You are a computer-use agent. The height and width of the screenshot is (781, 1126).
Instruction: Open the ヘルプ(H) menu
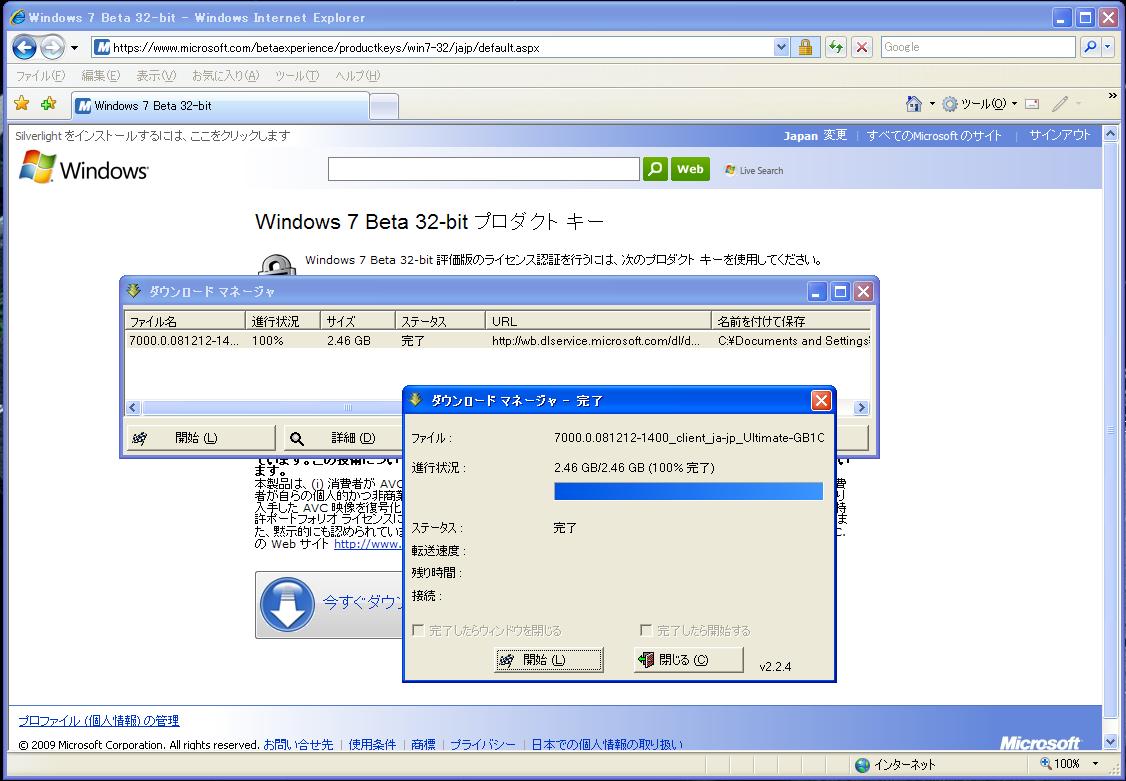pyautogui.click(x=358, y=75)
